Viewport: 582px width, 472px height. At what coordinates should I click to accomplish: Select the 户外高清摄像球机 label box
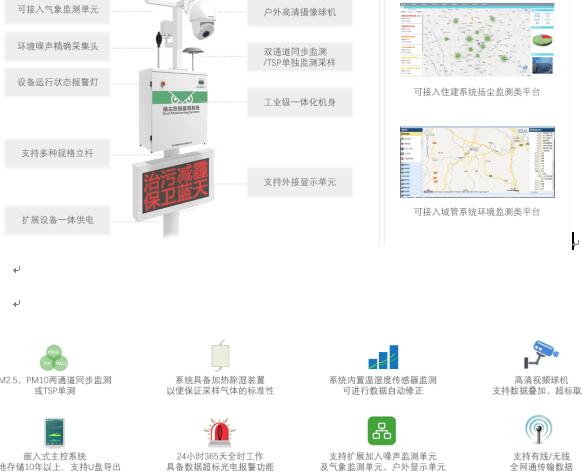click(300, 12)
